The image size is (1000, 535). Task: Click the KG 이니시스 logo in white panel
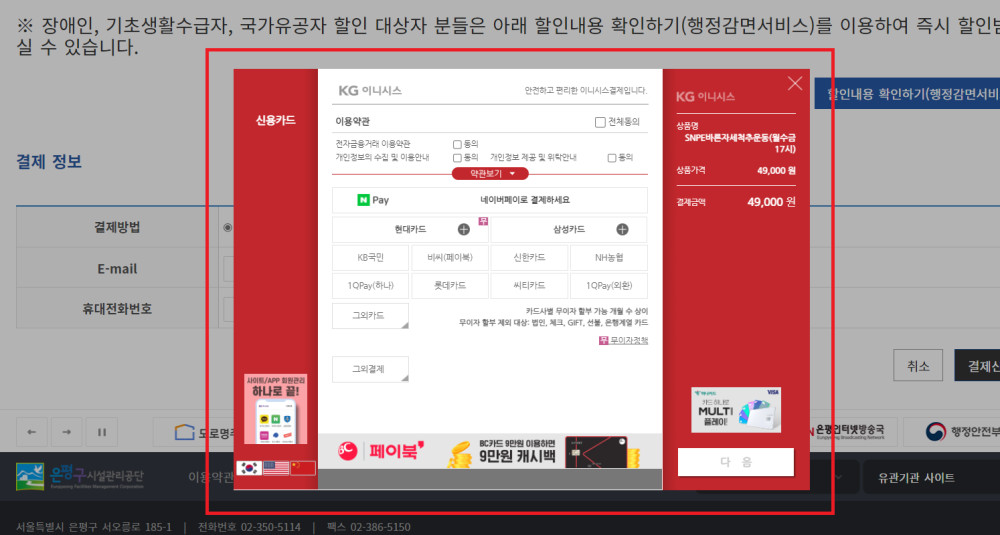pyautogui.click(x=370, y=91)
